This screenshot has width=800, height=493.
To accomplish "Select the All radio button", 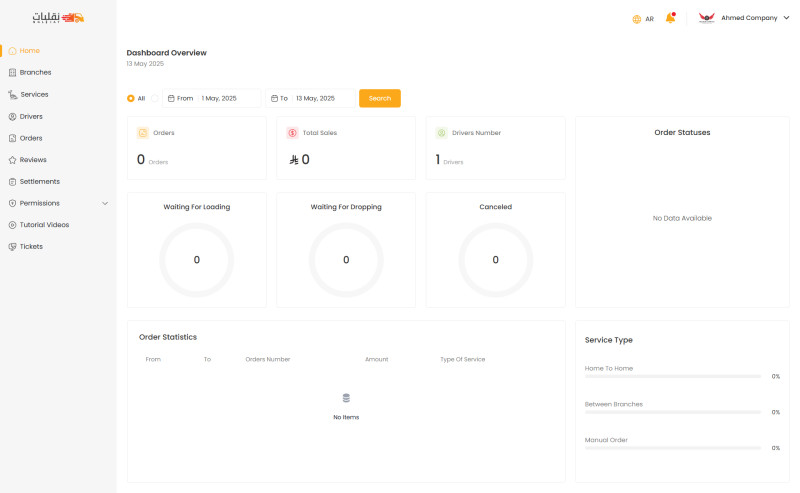I will 131,98.
